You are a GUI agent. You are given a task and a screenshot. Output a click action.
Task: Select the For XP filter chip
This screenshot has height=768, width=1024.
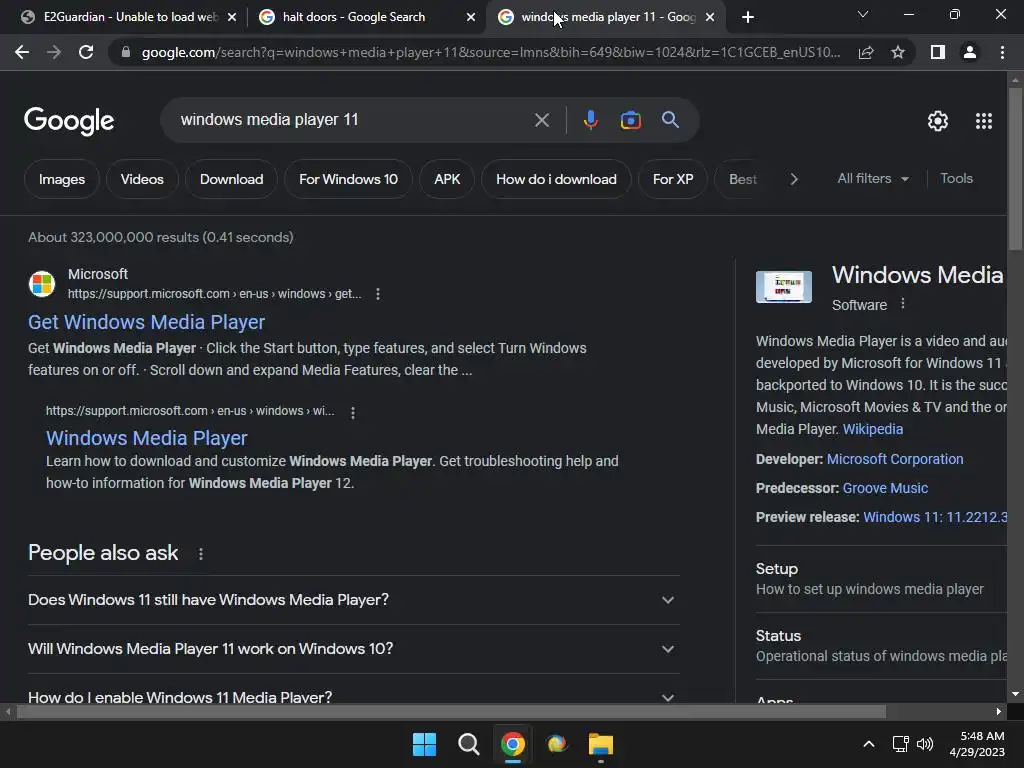[673, 179]
